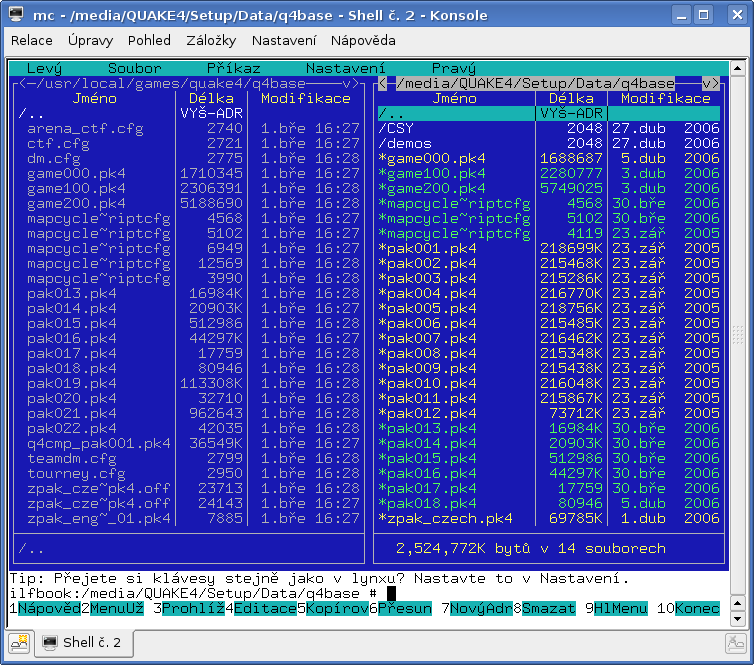Open the left panel history dropdown v
This screenshot has height=665, width=754.
(x=346, y=84)
